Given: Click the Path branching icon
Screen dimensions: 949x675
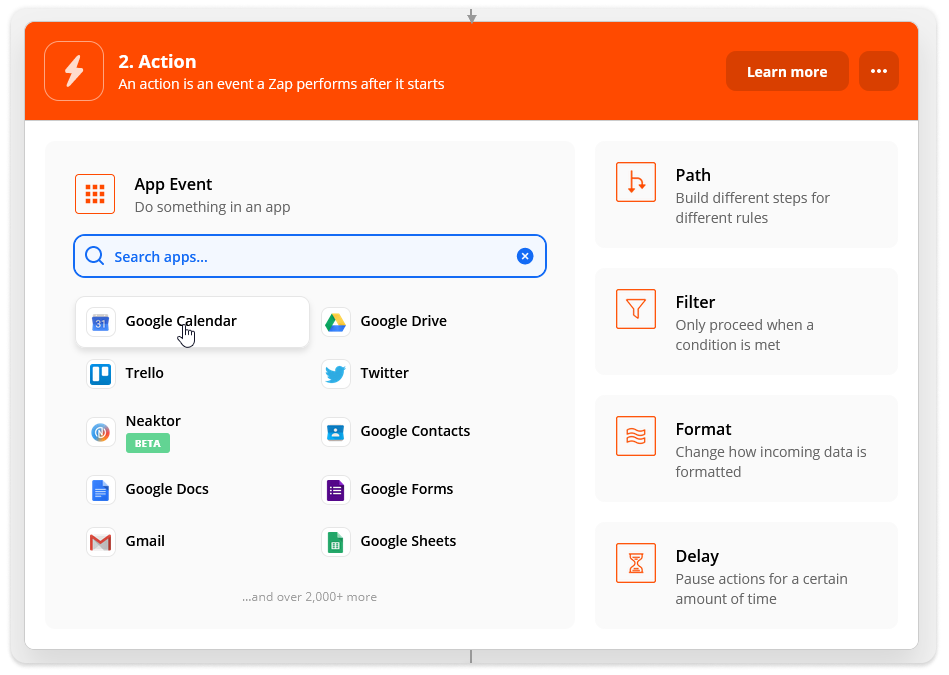Looking at the screenshot, I should point(635,182).
